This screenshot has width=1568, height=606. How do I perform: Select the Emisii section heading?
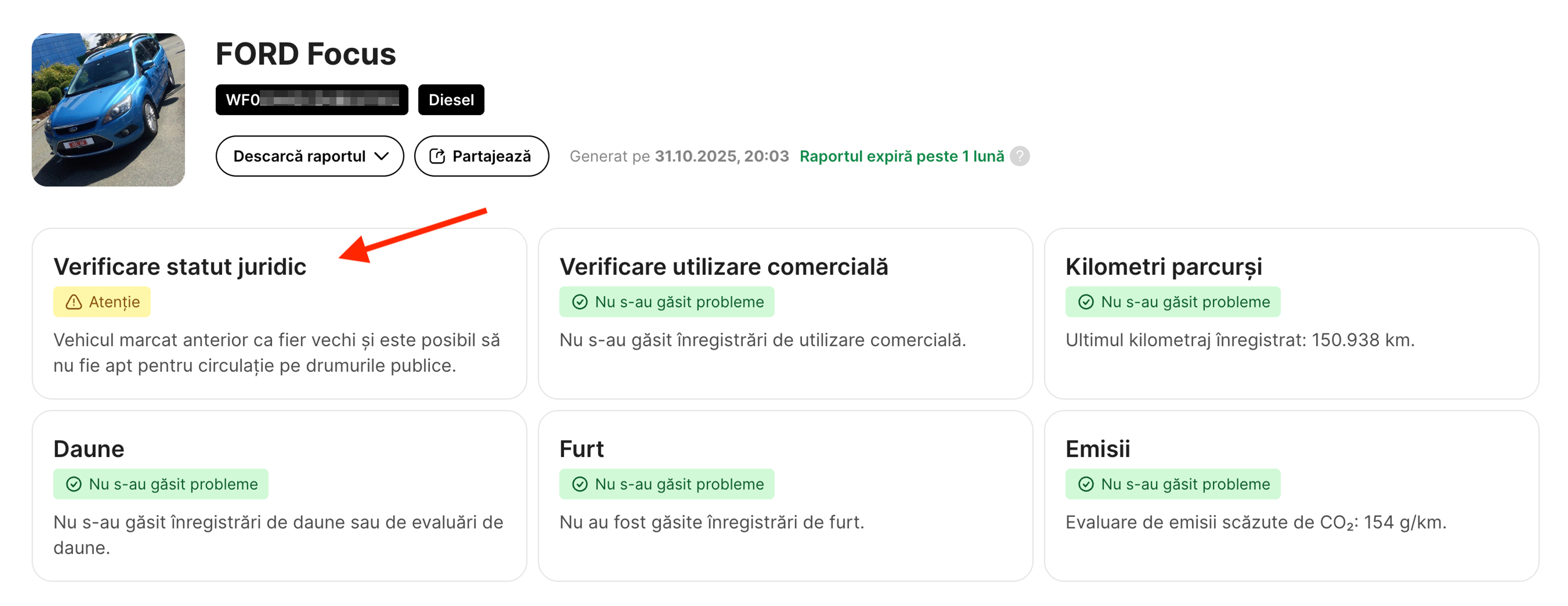point(1097,448)
